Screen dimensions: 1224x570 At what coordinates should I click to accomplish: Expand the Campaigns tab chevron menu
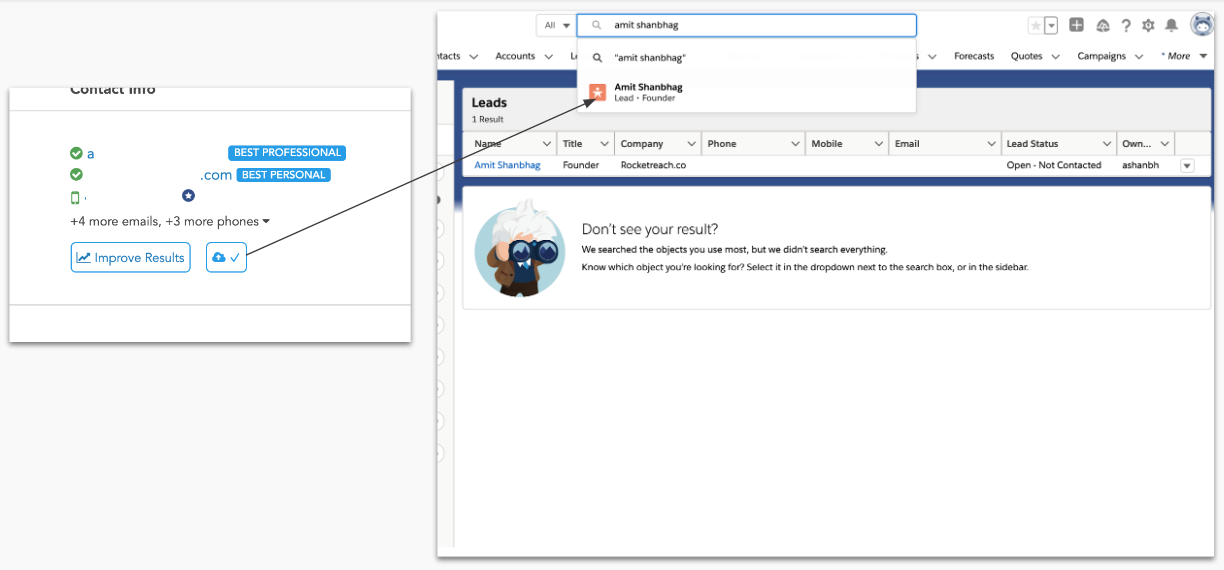tap(1138, 57)
